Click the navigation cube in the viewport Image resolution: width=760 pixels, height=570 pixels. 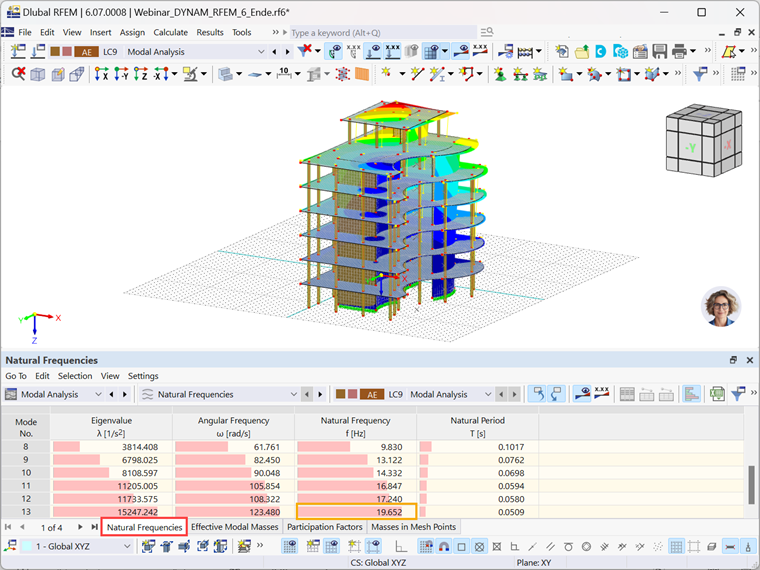click(x=704, y=140)
